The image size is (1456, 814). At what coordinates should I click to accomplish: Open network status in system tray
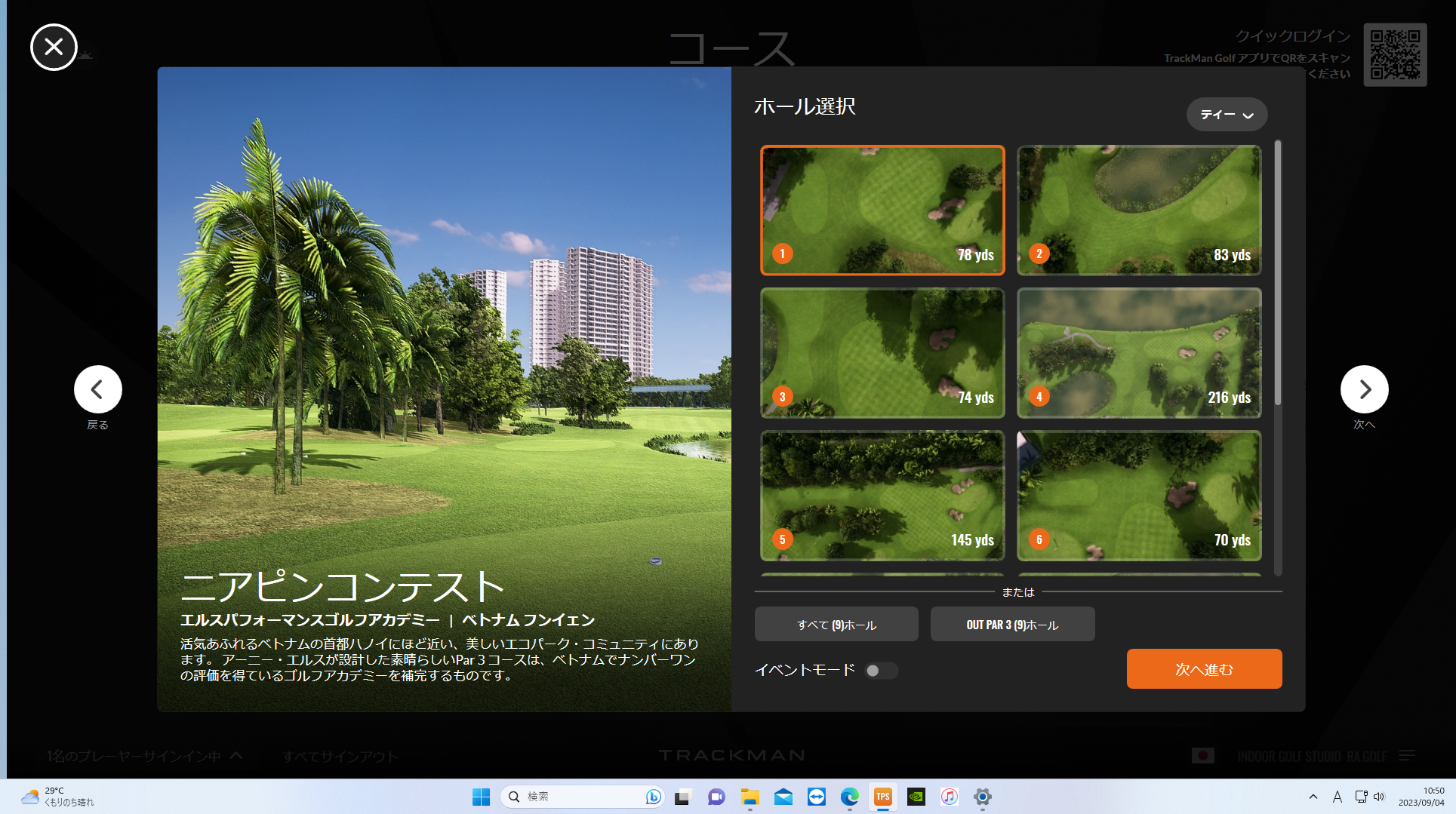[x=1361, y=797]
